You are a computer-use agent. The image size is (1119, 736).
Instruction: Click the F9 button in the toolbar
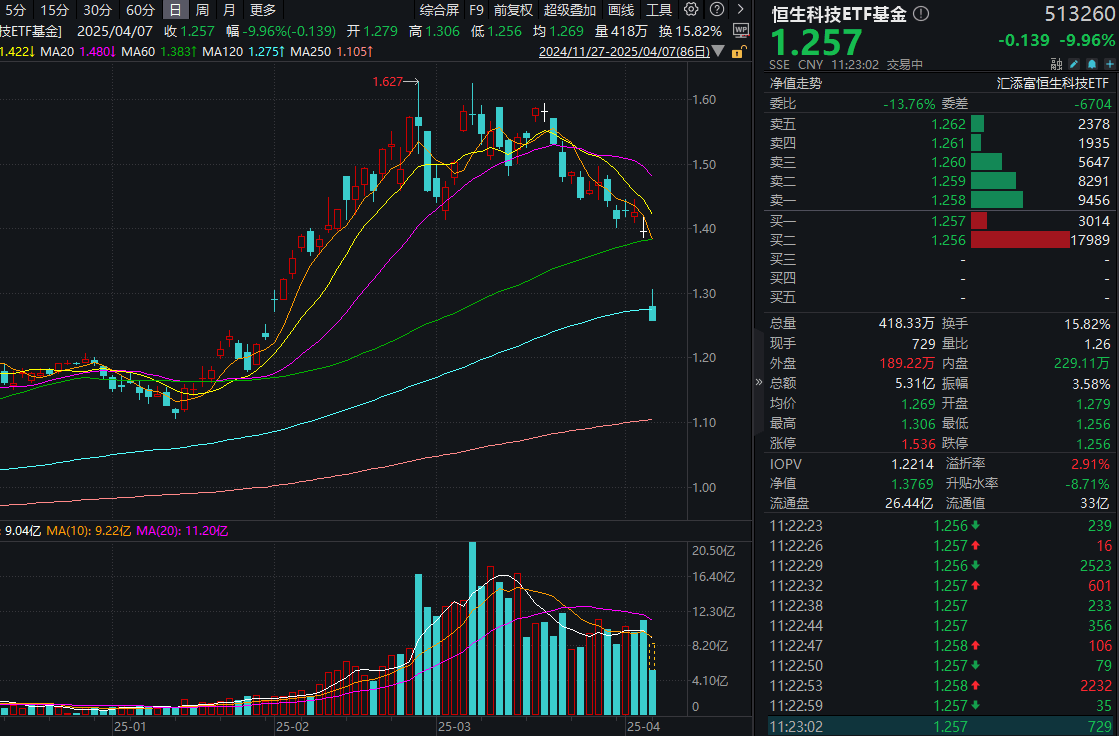point(476,10)
